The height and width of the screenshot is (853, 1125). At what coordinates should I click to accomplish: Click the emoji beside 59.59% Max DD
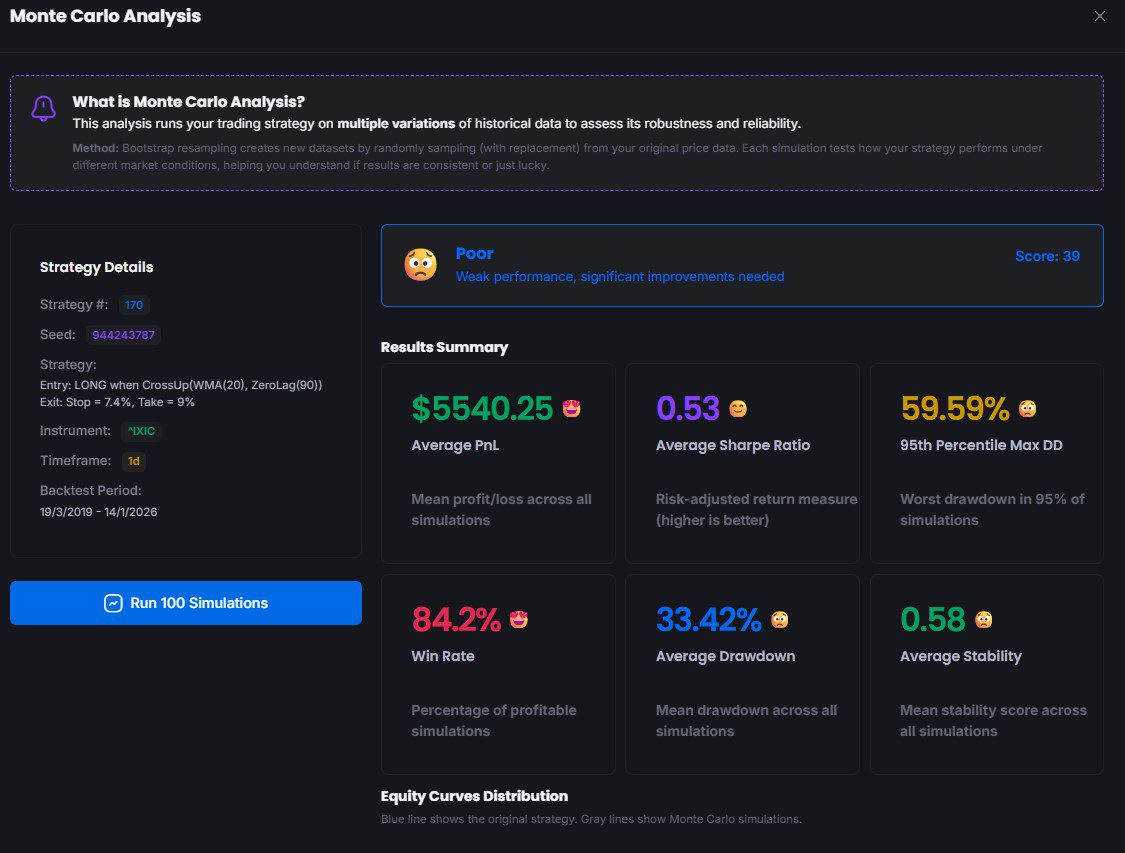(1027, 408)
